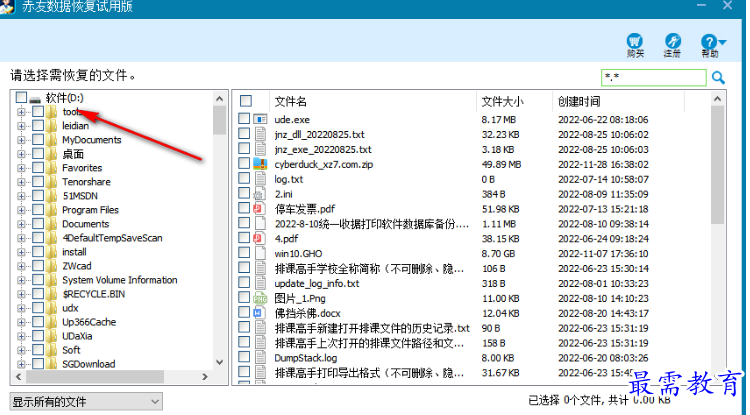Viewport: 750px width, 415px height.
Task: Open the help (帮助) icon menu
Action: tap(709, 41)
